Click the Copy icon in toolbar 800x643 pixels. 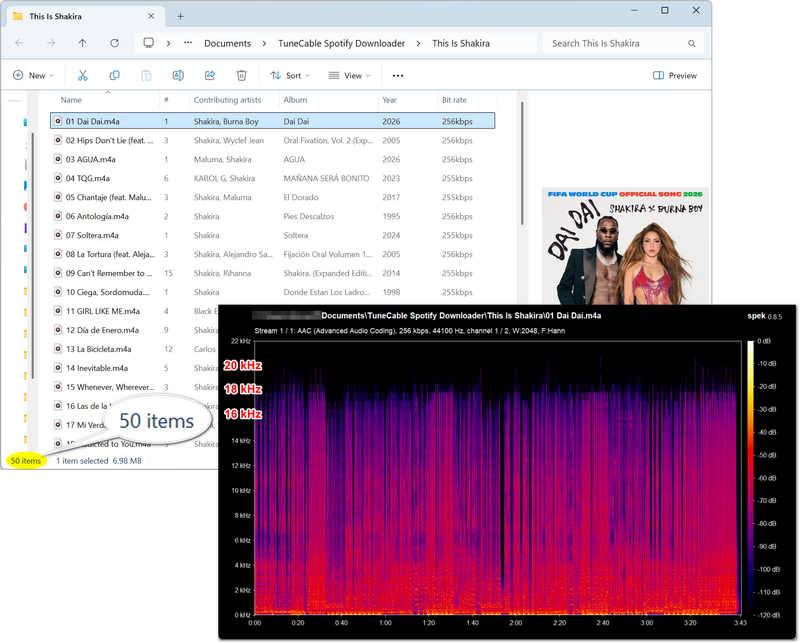coord(114,76)
